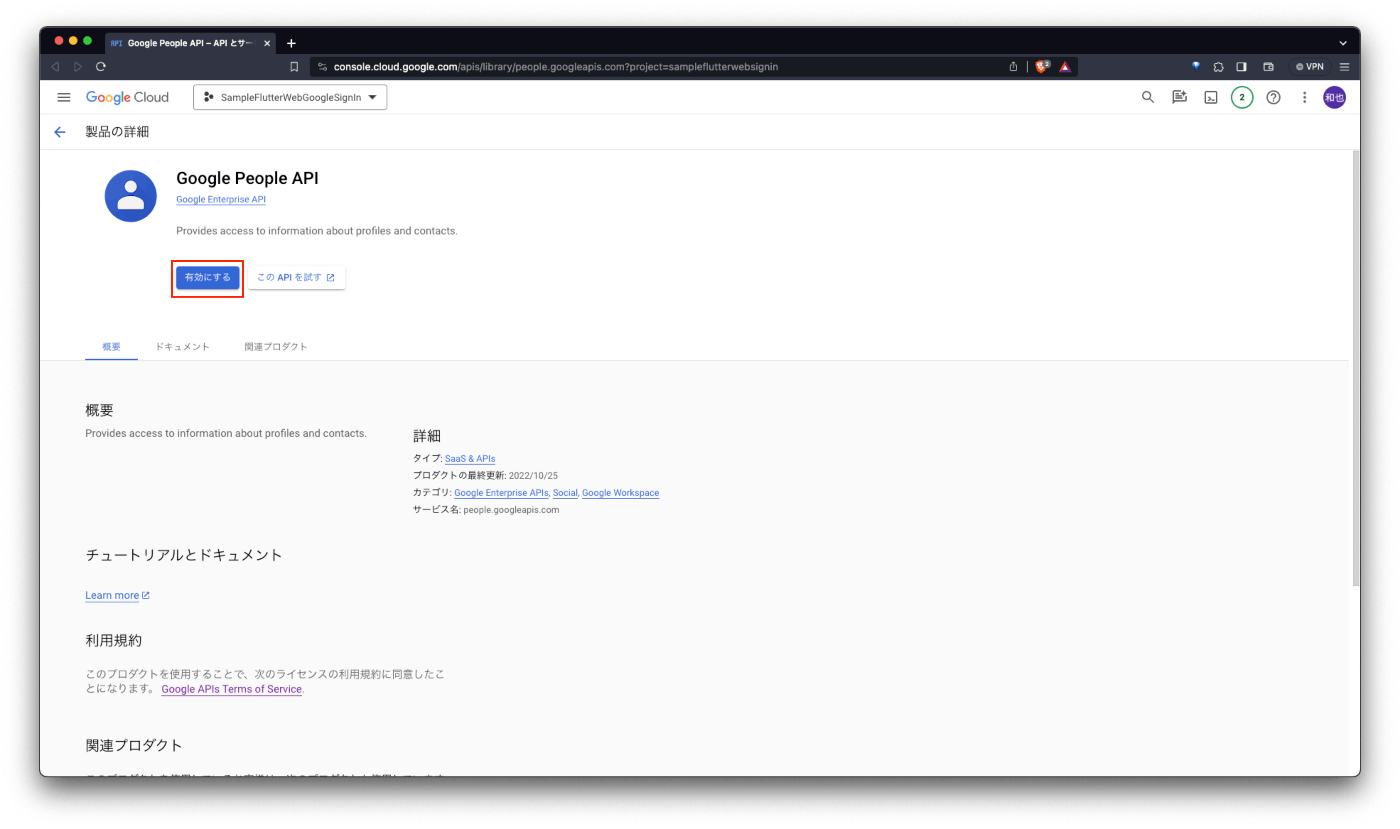
Task: Open the Google Cloud navigation hamburger menu
Action: coord(64,97)
